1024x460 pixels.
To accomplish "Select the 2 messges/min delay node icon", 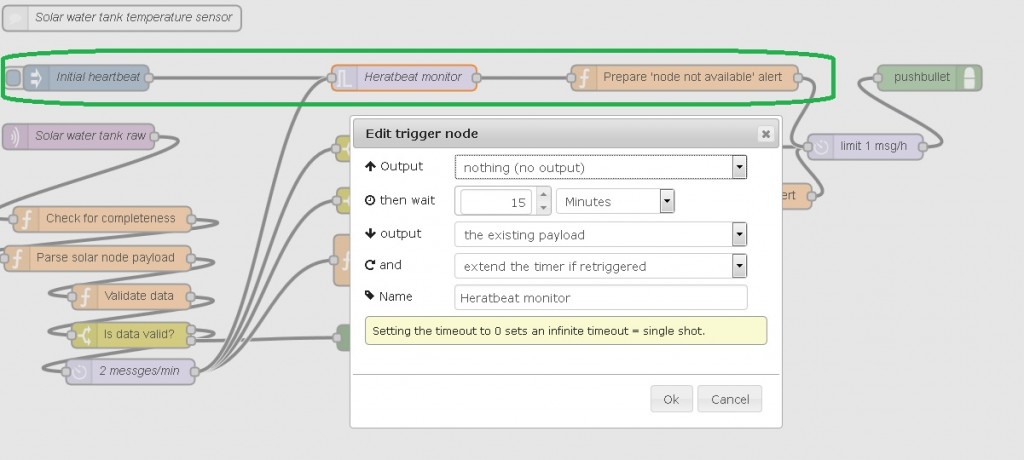I will [79, 372].
